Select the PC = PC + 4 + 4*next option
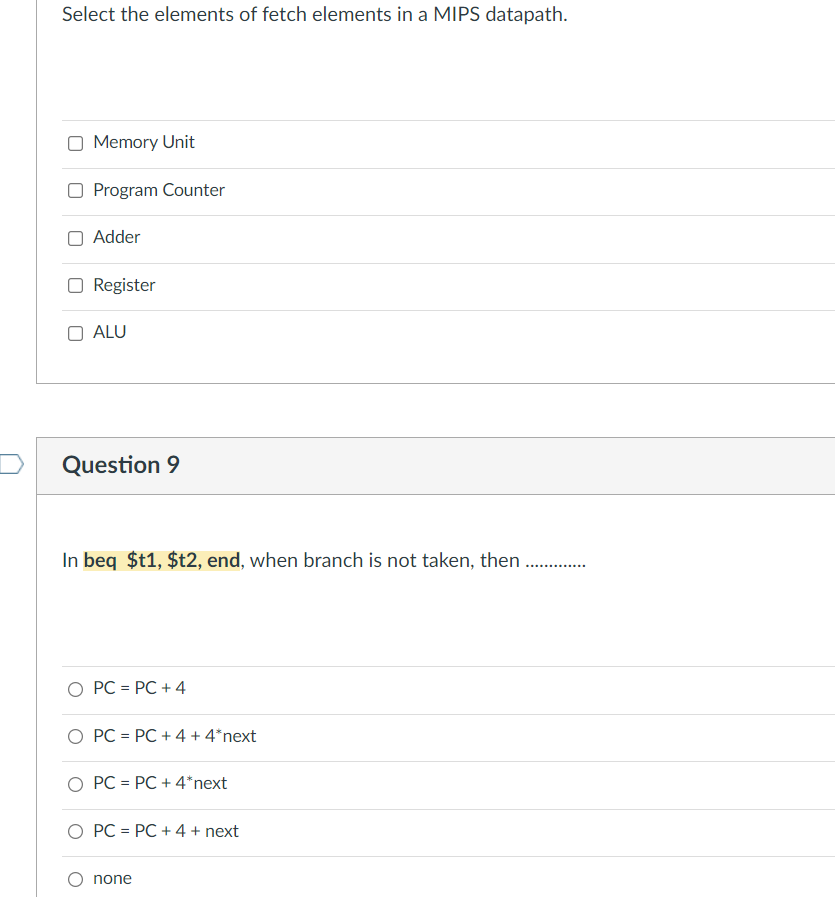Viewport: 835px width, 897px height. (x=75, y=736)
